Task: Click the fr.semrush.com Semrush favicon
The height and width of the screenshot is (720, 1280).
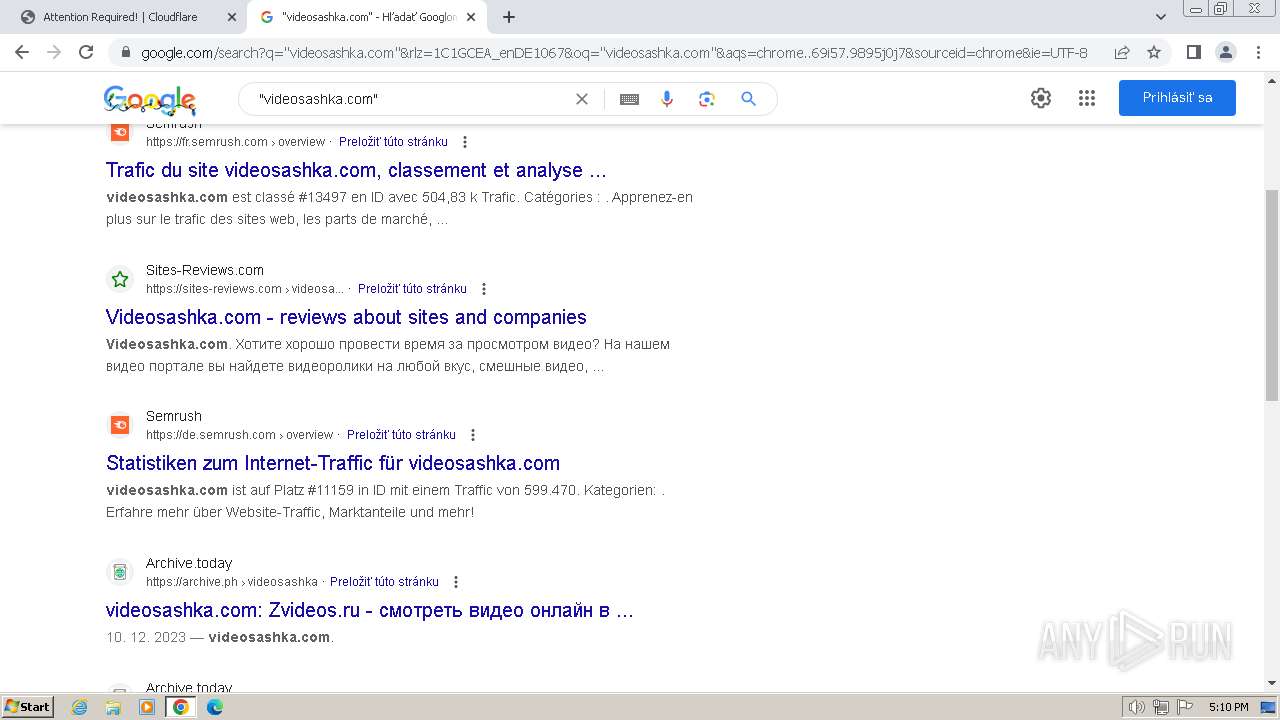Action: 120,133
